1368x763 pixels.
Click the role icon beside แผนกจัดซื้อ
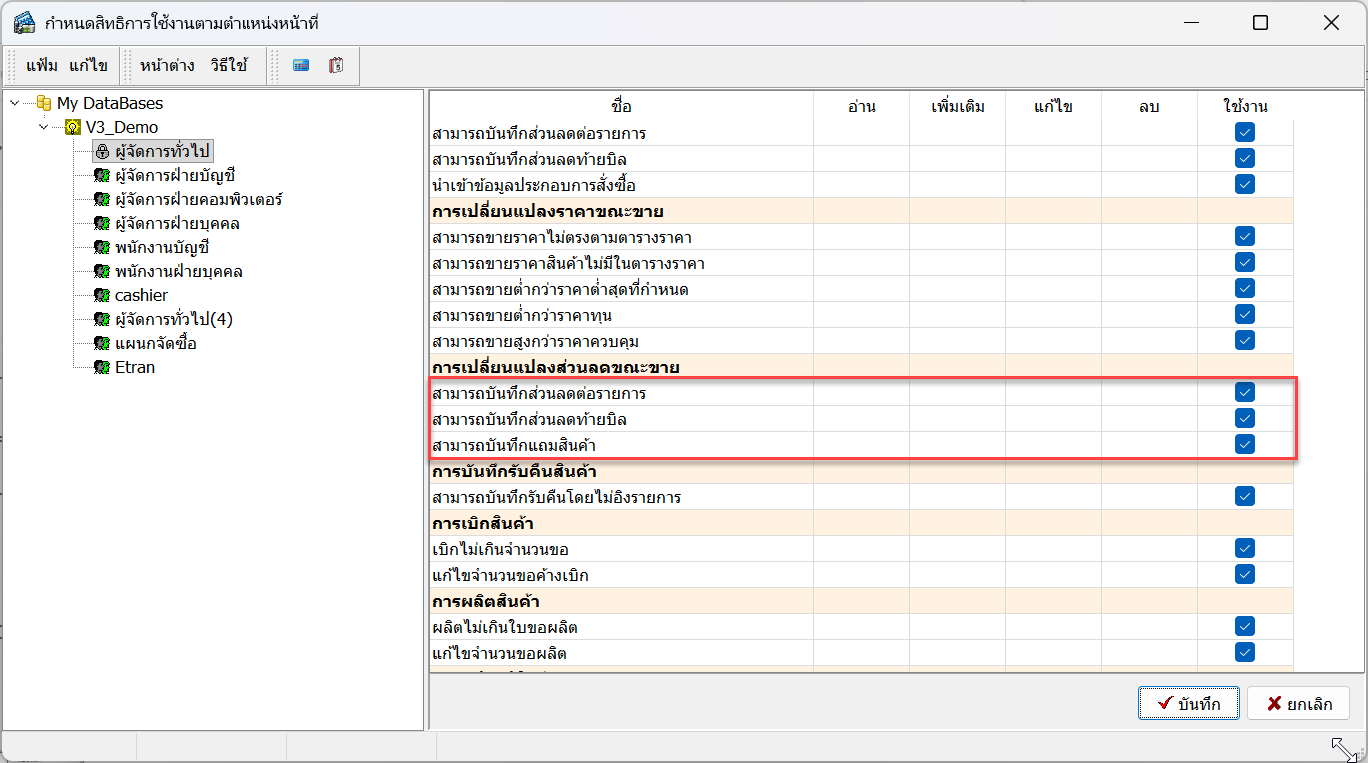tap(101, 343)
